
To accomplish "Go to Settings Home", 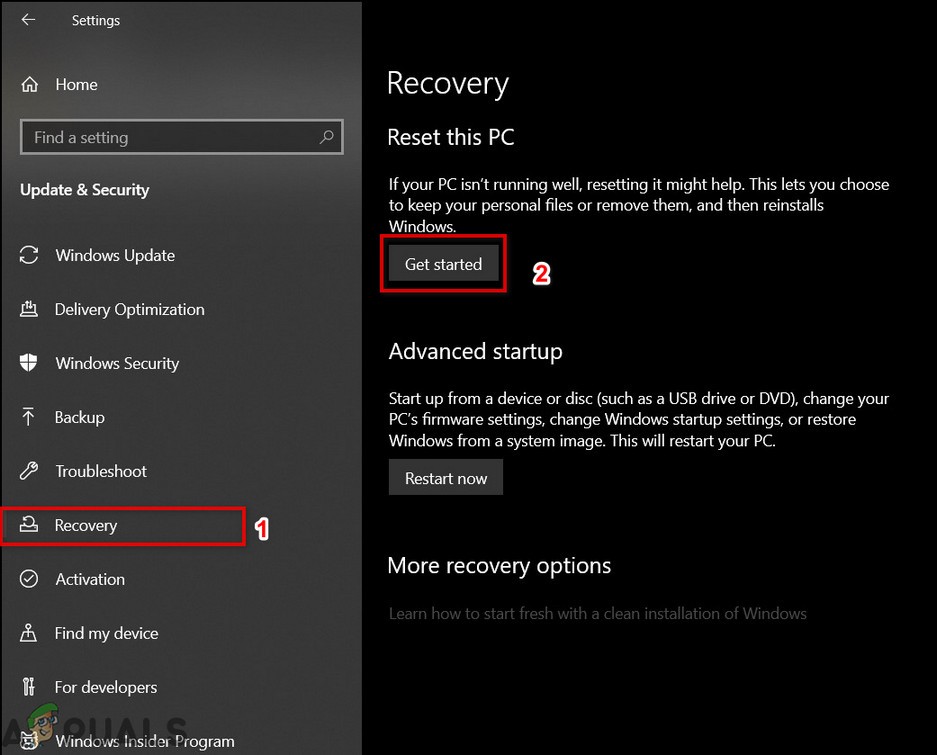I will point(76,85).
